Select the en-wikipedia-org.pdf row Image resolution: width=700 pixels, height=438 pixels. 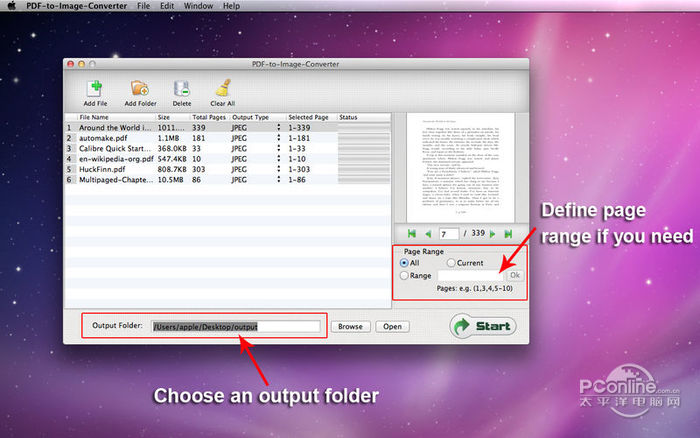(228, 159)
